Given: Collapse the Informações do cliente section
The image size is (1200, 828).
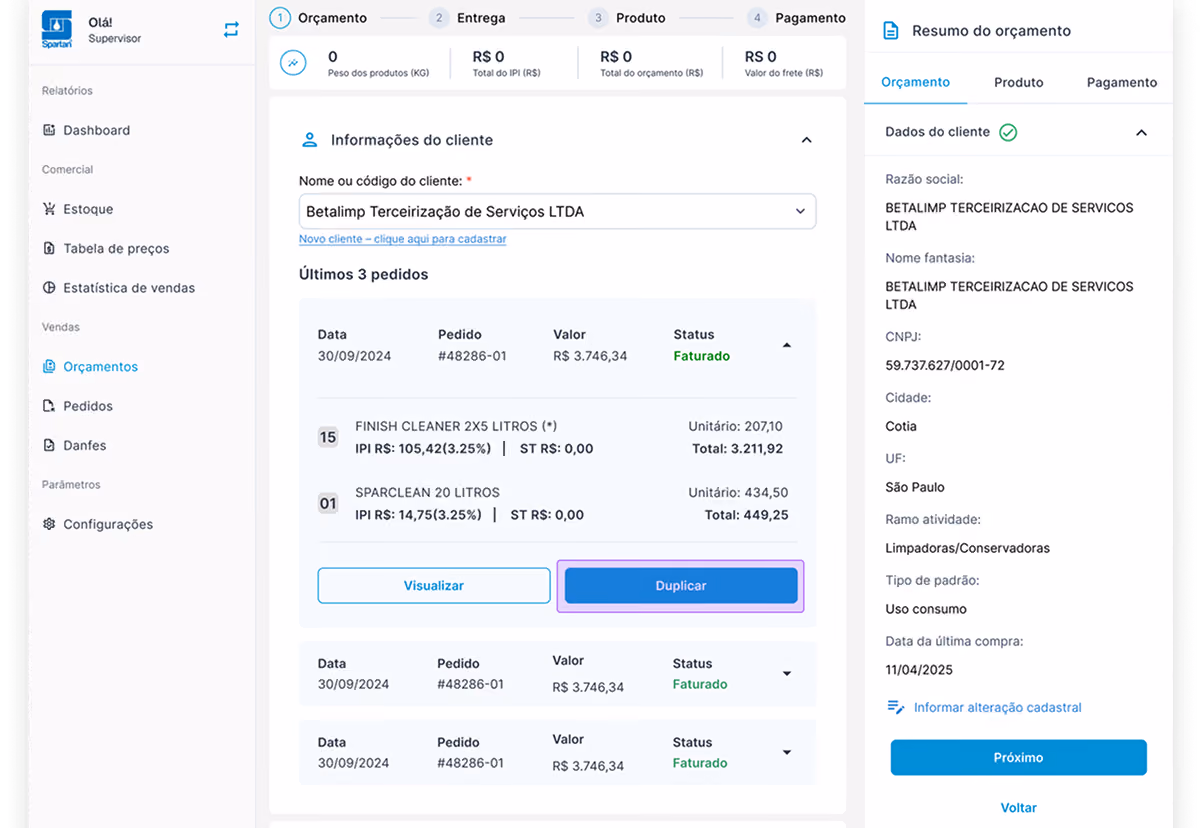Looking at the screenshot, I should click(x=807, y=140).
